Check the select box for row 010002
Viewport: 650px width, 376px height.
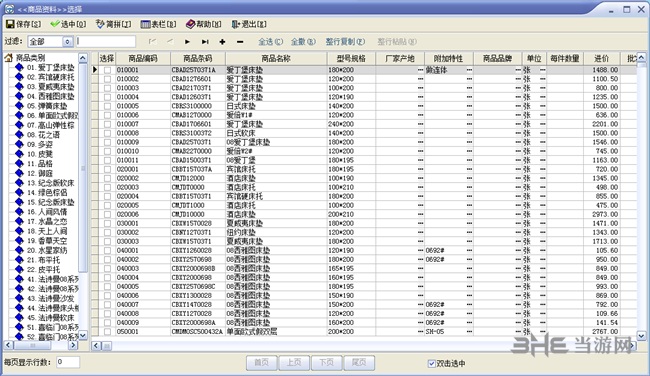pyautogui.click(x=107, y=79)
